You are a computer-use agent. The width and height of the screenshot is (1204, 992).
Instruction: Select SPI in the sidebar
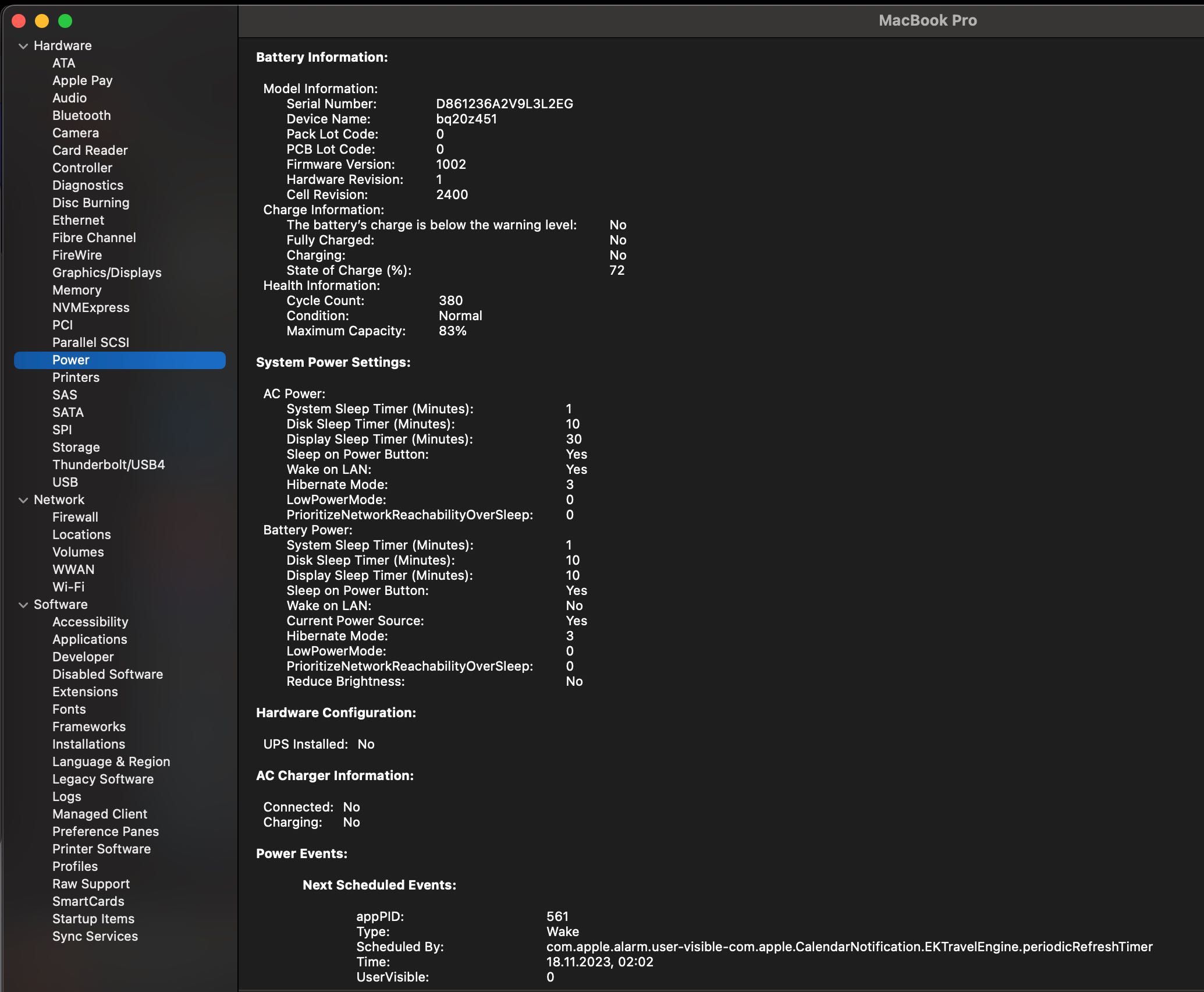(62, 430)
